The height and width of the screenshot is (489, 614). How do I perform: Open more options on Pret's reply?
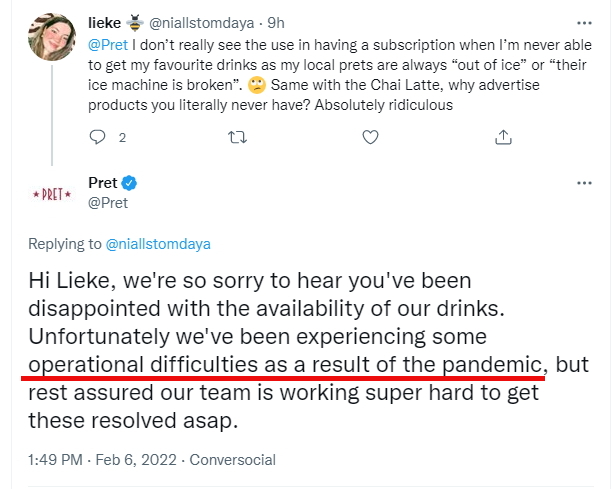(584, 184)
